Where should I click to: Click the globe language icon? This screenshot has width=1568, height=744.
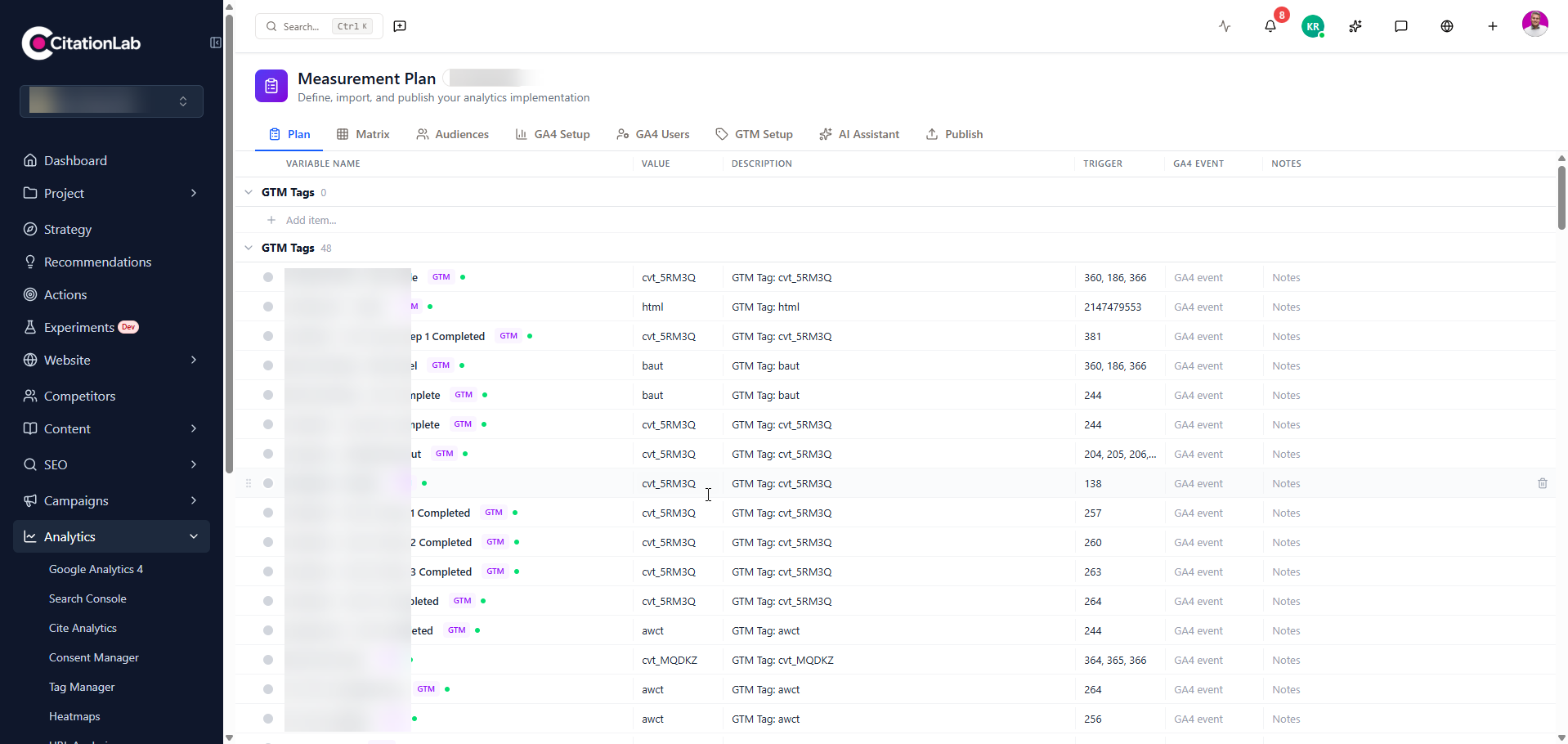[1447, 26]
